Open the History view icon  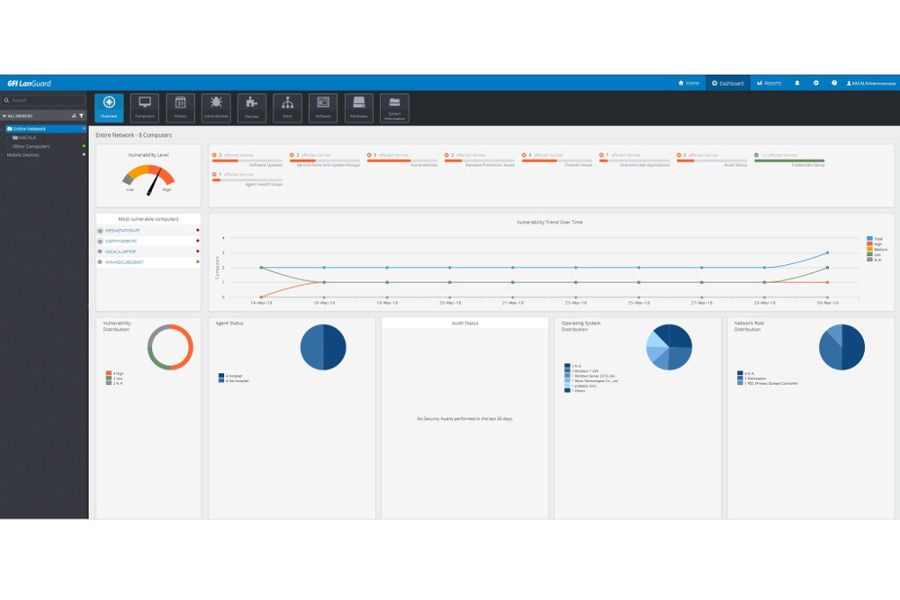click(180, 108)
